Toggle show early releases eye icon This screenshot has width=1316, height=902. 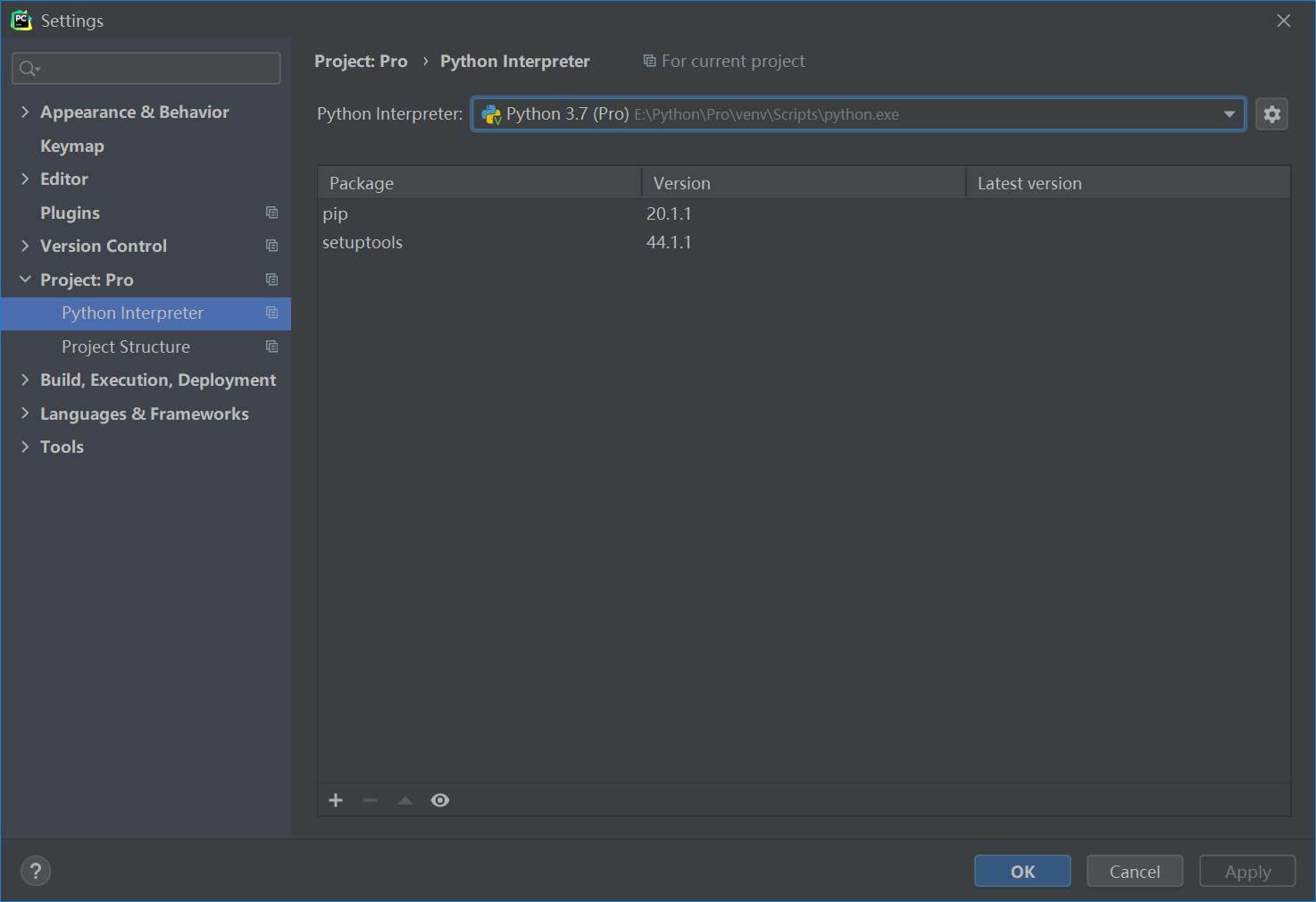[440, 800]
